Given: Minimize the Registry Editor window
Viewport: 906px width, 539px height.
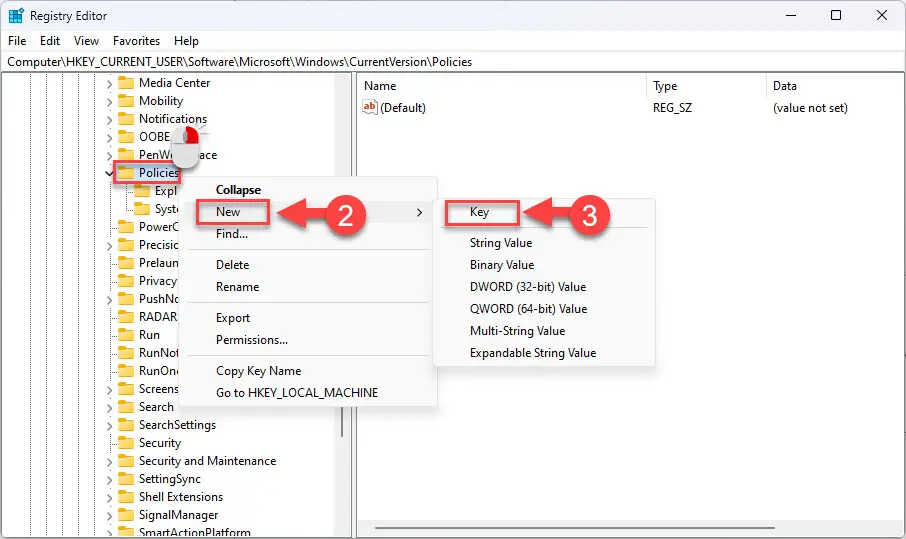Looking at the screenshot, I should tap(791, 15).
